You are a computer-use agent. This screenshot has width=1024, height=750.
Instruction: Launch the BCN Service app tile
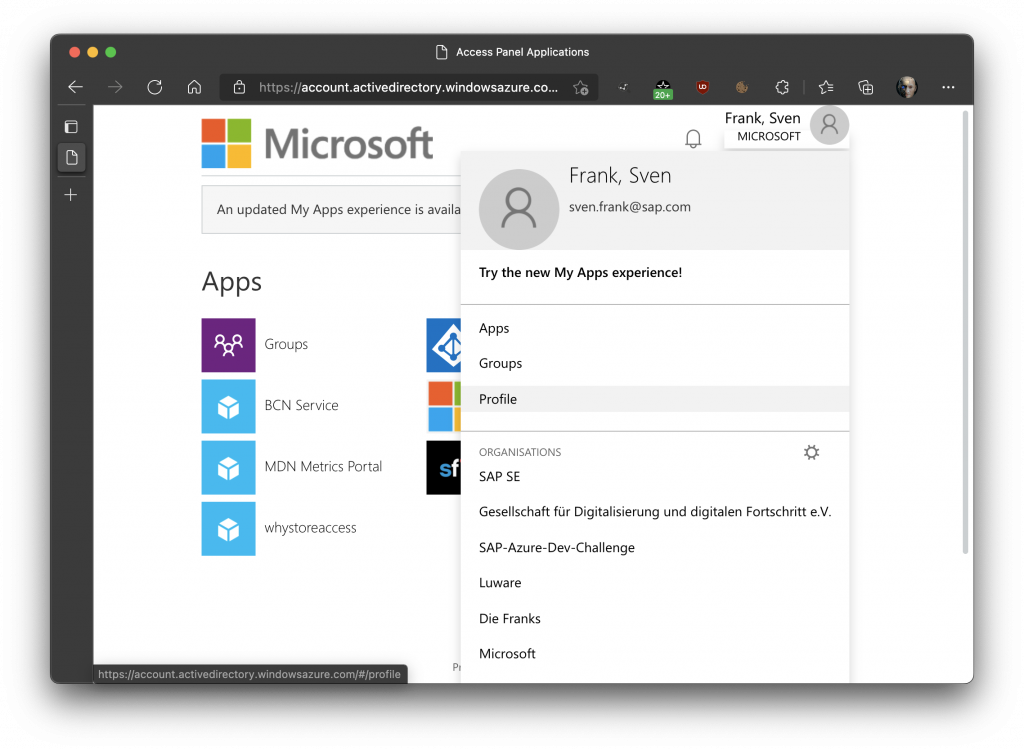pos(228,406)
